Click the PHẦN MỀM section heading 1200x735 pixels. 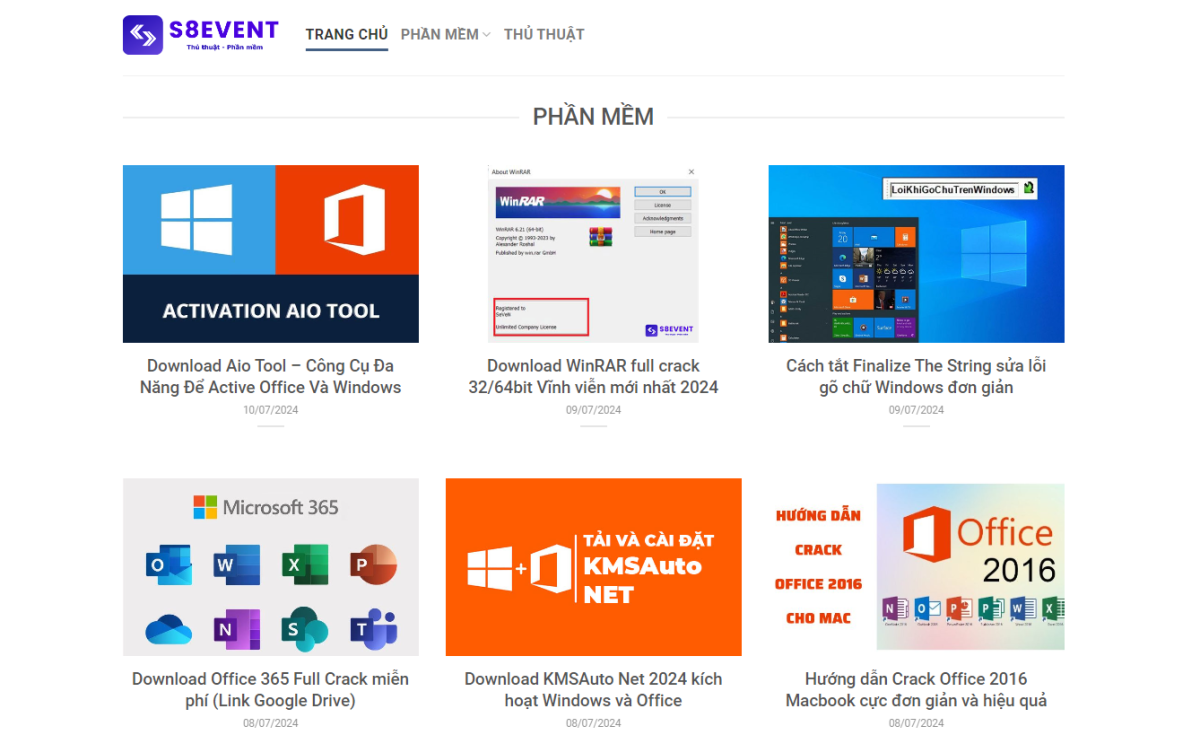(x=593, y=117)
